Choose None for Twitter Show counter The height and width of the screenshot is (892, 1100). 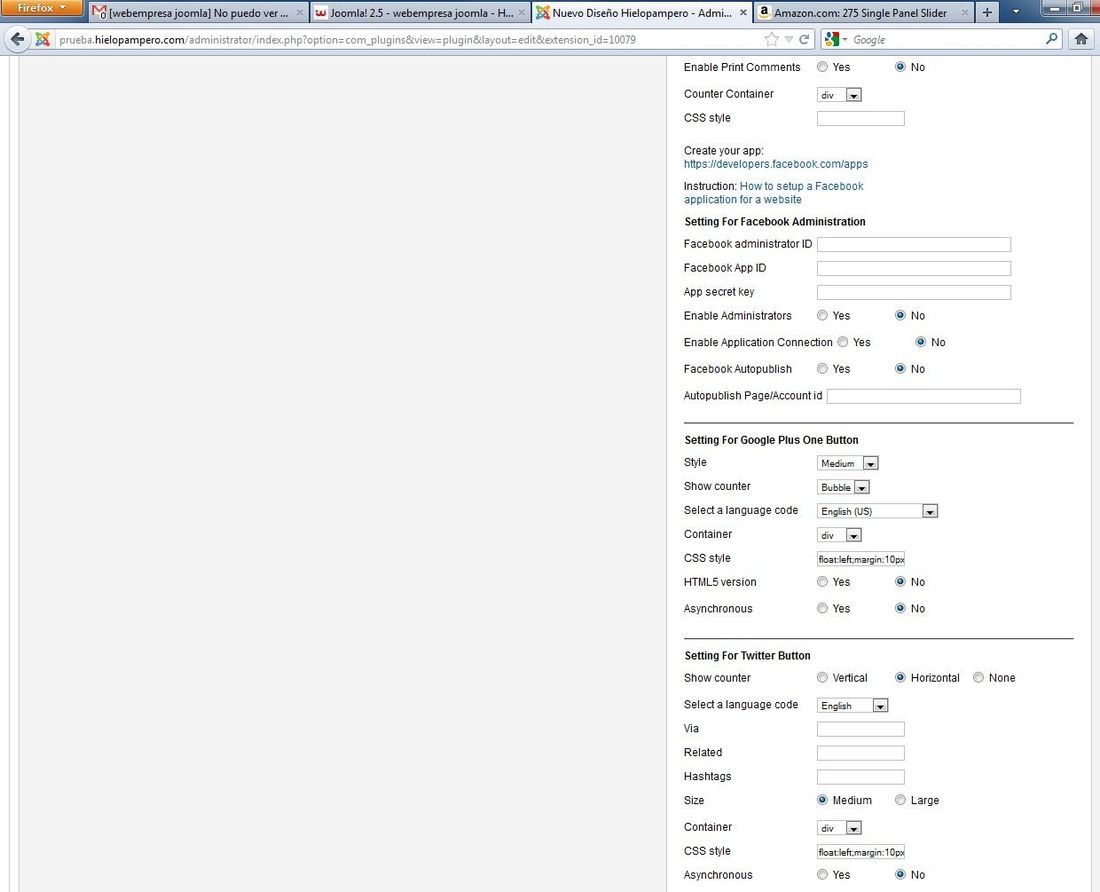(978, 678)
